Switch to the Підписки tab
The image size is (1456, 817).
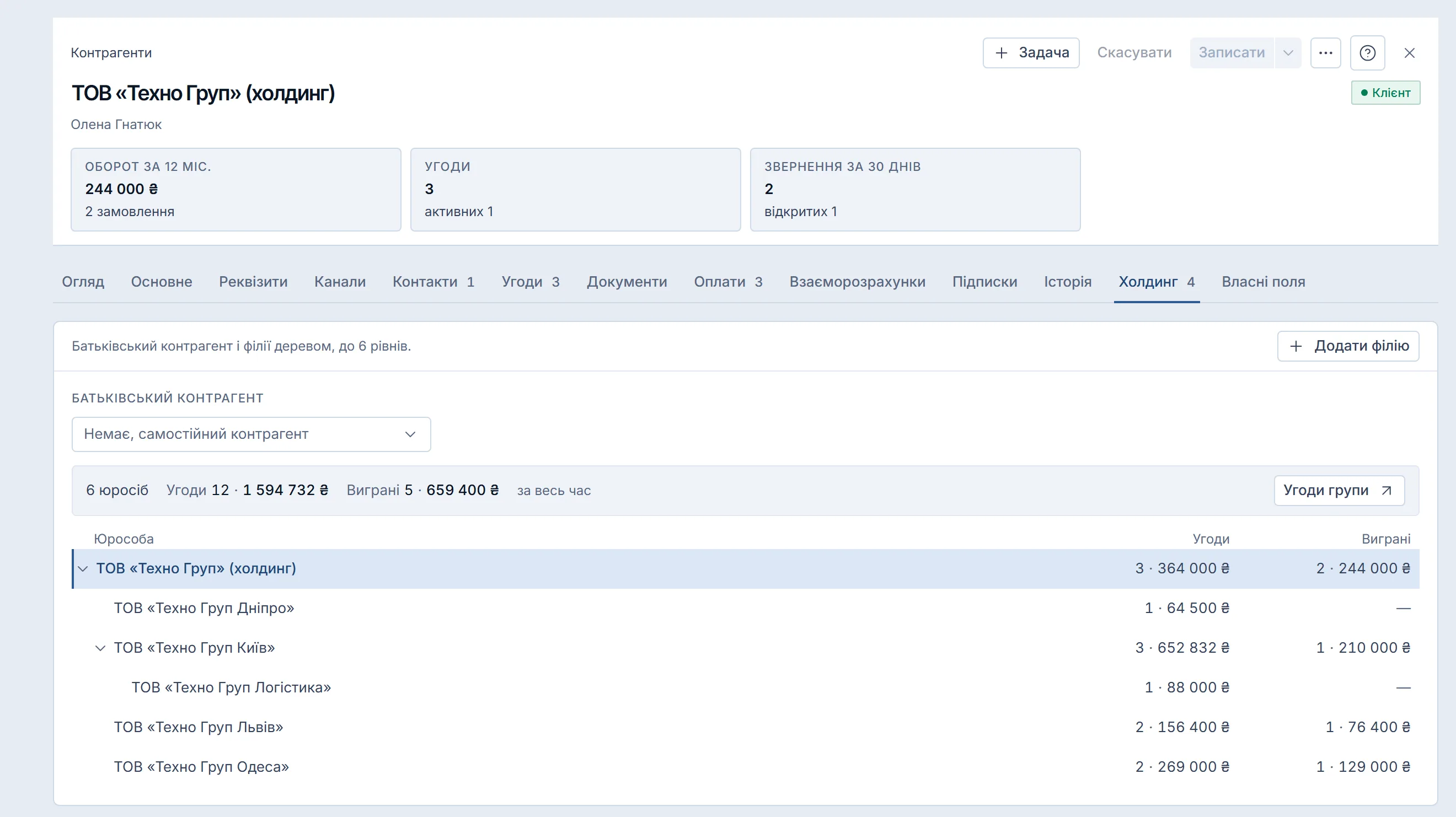[984, 281]
